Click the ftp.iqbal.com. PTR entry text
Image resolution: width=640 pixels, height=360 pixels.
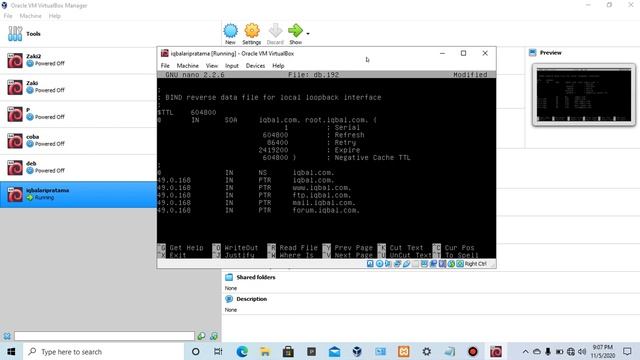click(322, 195)
